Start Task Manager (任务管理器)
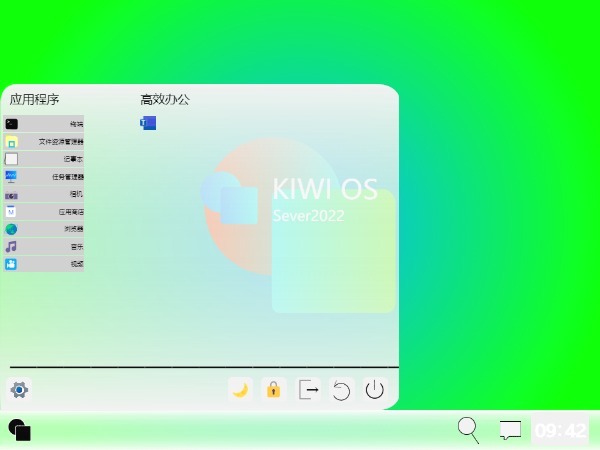This screenshot has height=450, width=600. coord(44,177)
